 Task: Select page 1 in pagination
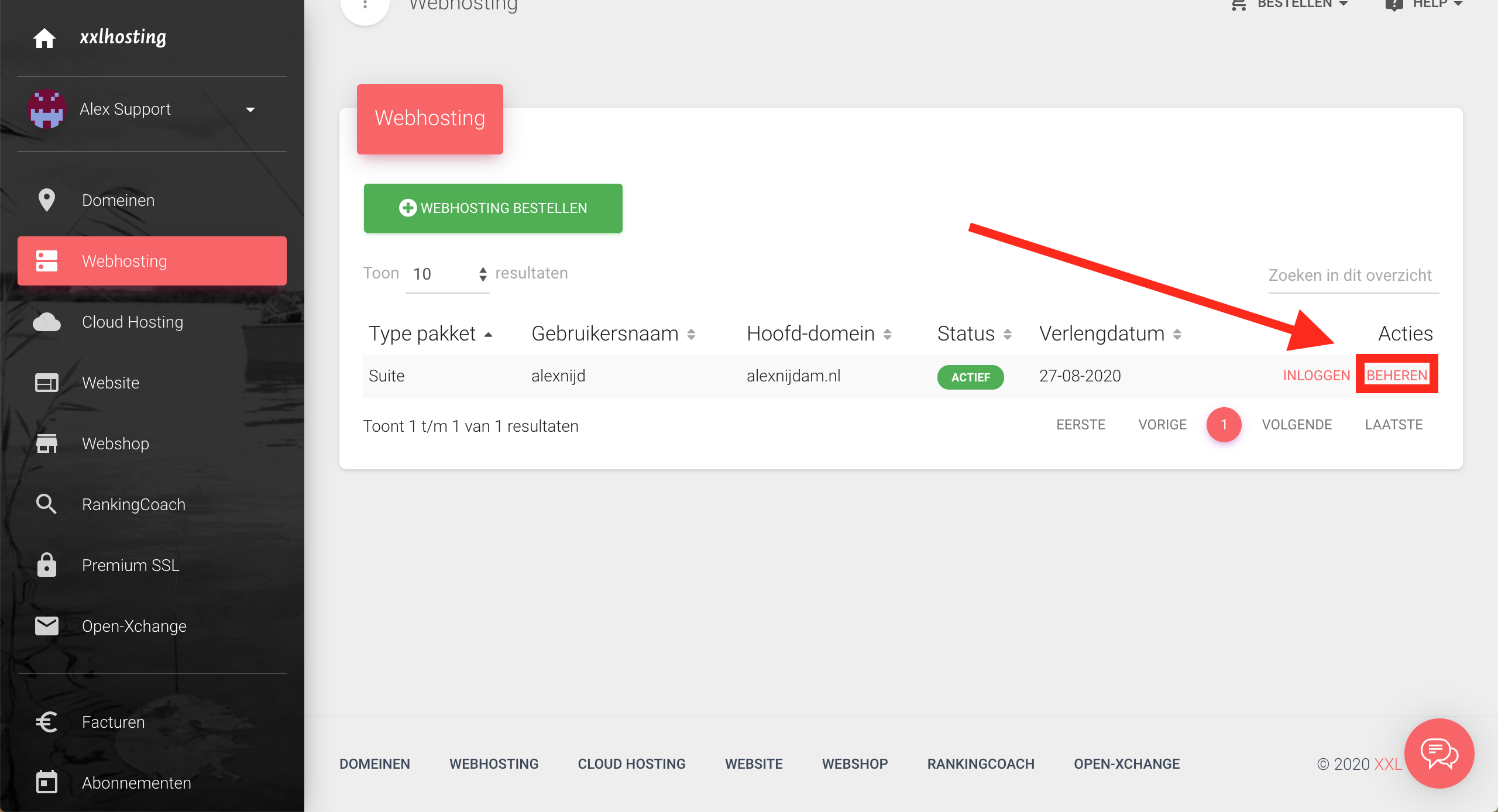[1224, 425]
